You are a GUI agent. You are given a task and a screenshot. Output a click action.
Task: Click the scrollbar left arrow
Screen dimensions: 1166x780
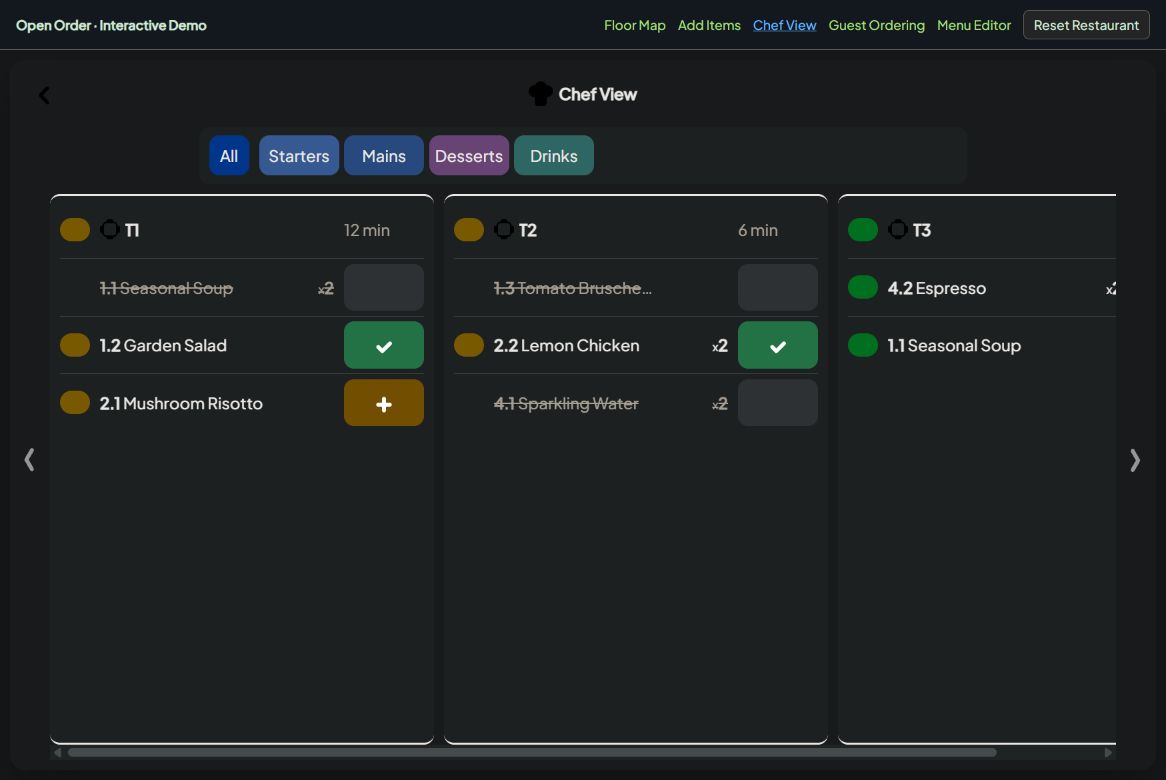tap(57, 752)
